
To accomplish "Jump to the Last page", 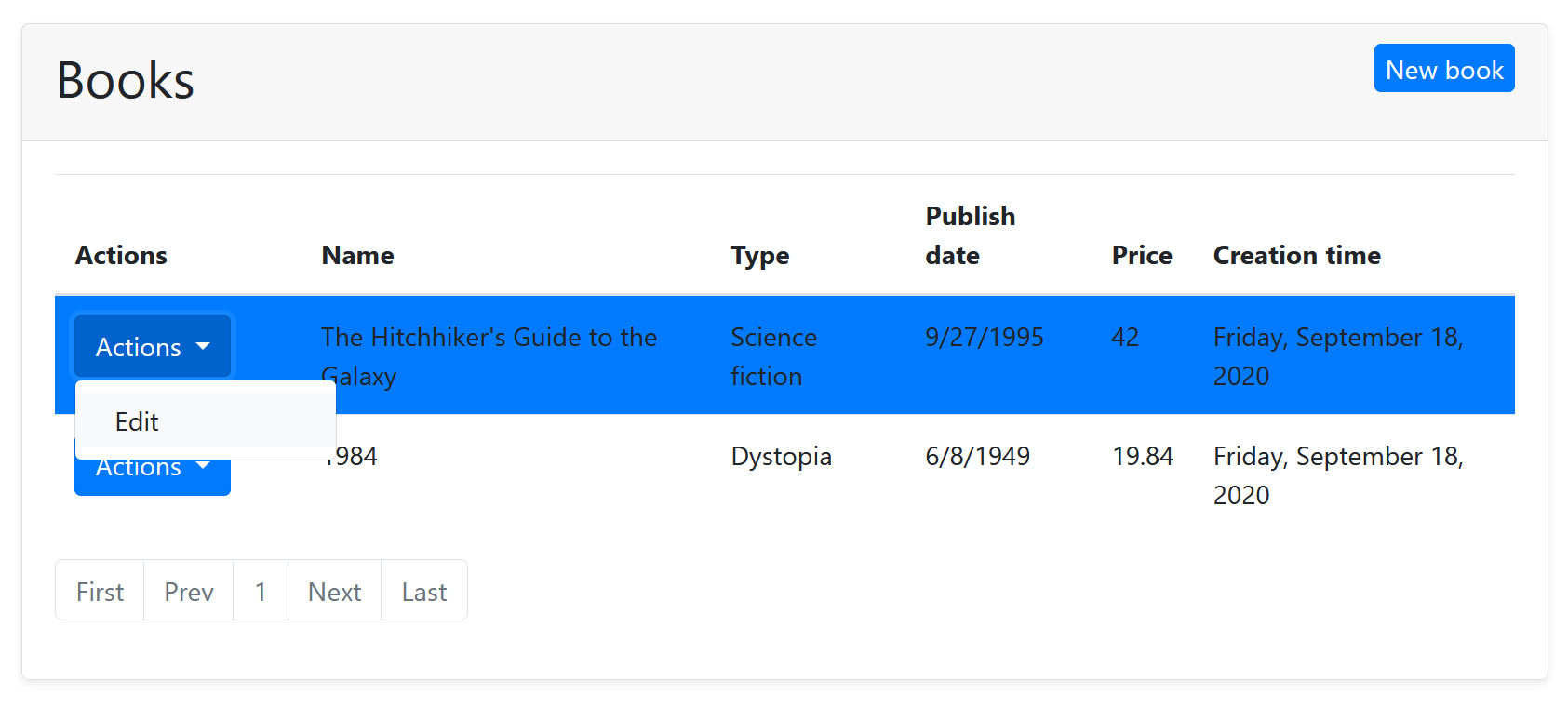I will pos(424,591).
